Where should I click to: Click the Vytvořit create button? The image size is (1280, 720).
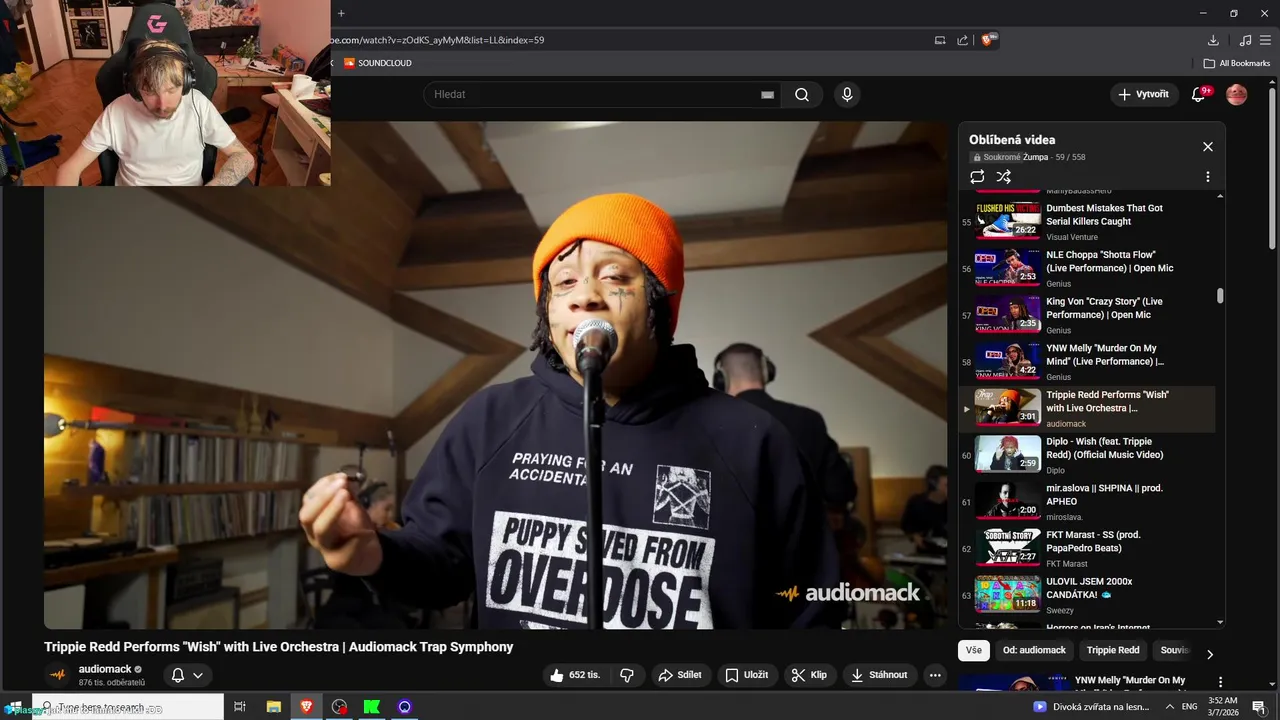click(1144, 94)
